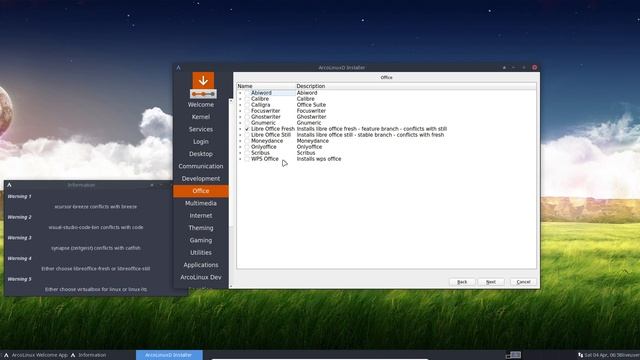Switch to ArcoLinux Welcome App in taskbar
The image size is (640, 360).
(36, 355)
